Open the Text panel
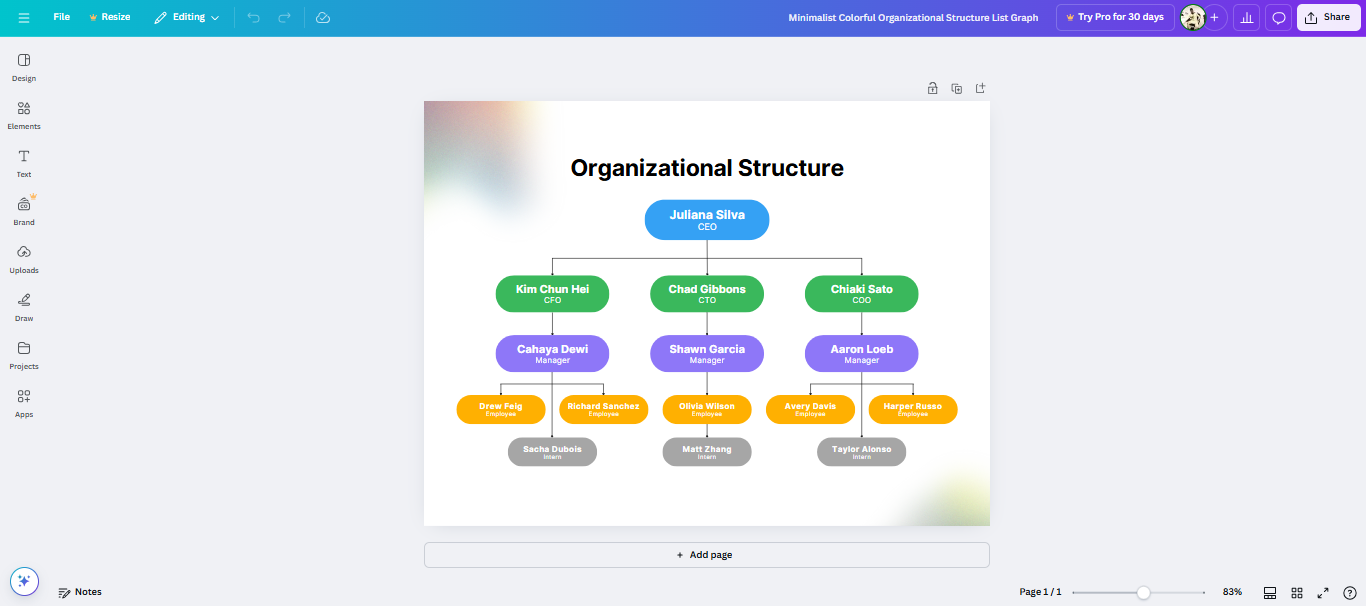The image size is (1366, 606). click(24, 163)
